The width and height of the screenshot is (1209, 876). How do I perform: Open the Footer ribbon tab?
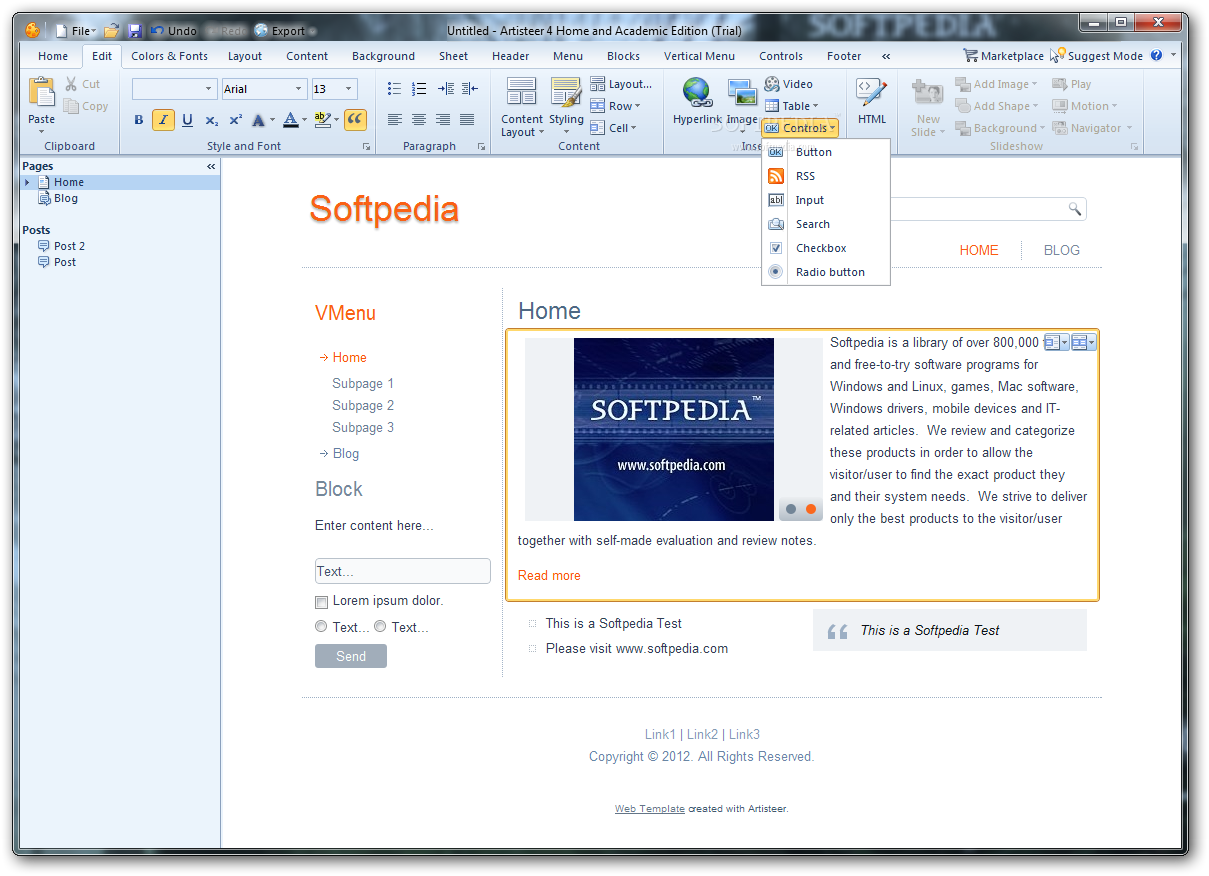click(844, 56)
